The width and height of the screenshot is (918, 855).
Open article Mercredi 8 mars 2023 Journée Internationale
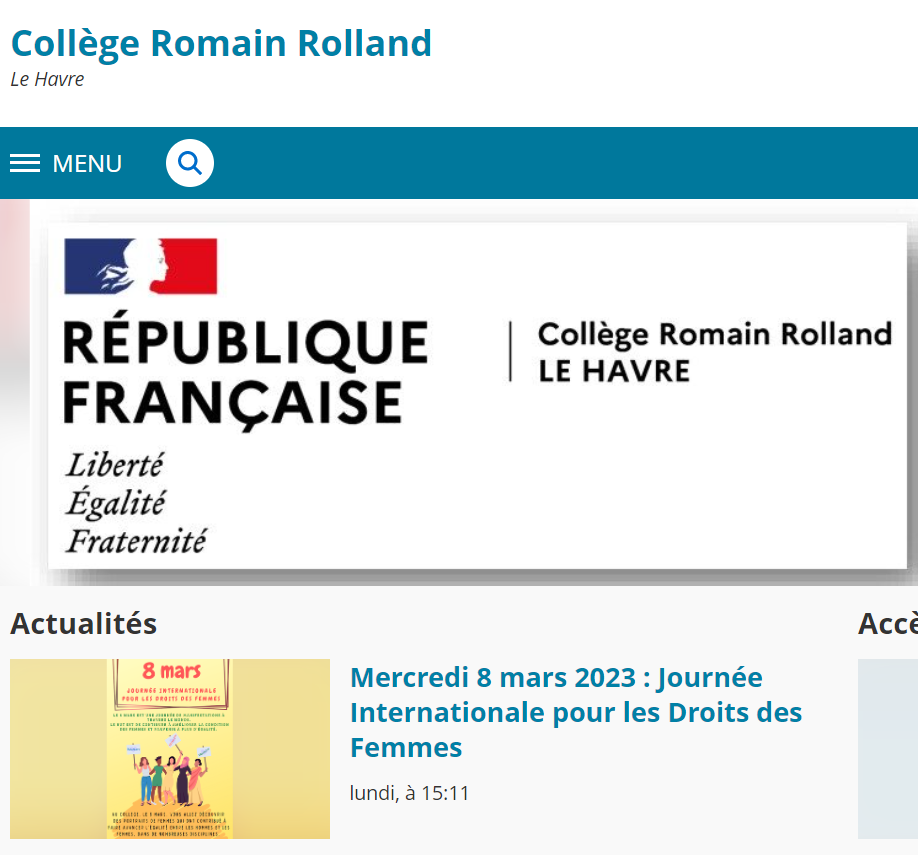(576, 712)
